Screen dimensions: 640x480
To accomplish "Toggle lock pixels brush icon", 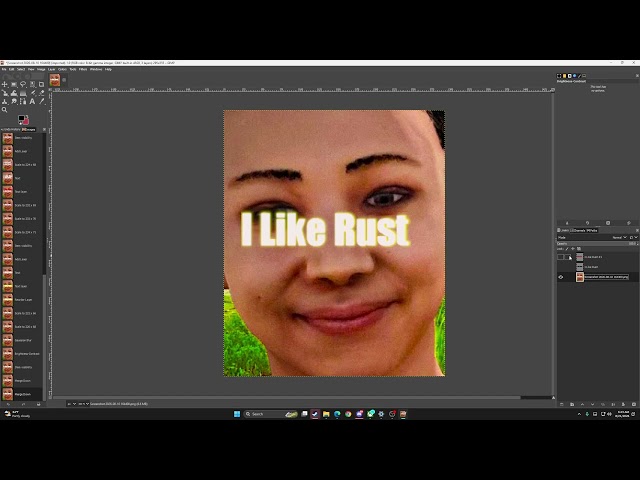I will click(567, 249).
